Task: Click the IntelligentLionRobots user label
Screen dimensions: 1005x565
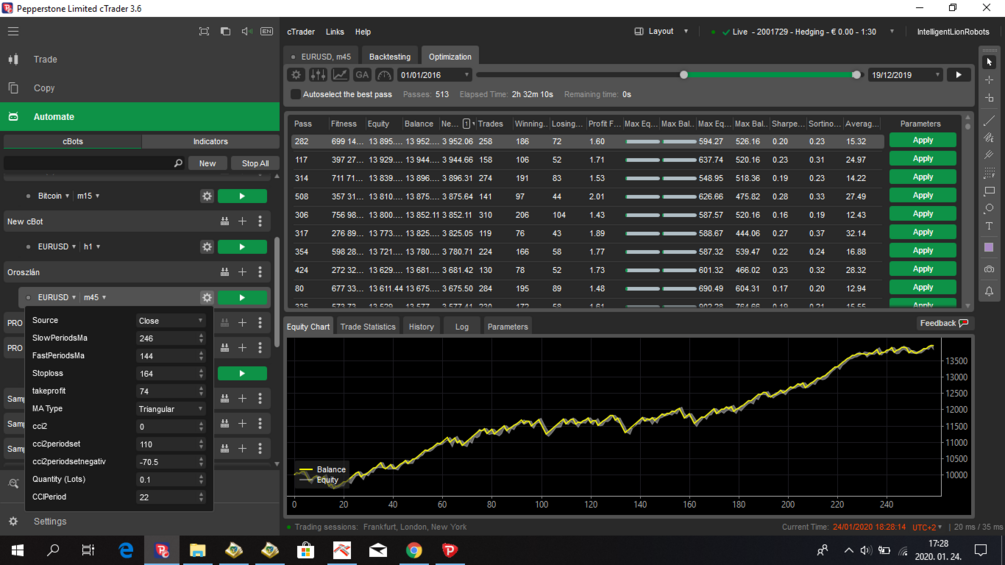Action: pyautogui.click(x=952, y=31)
